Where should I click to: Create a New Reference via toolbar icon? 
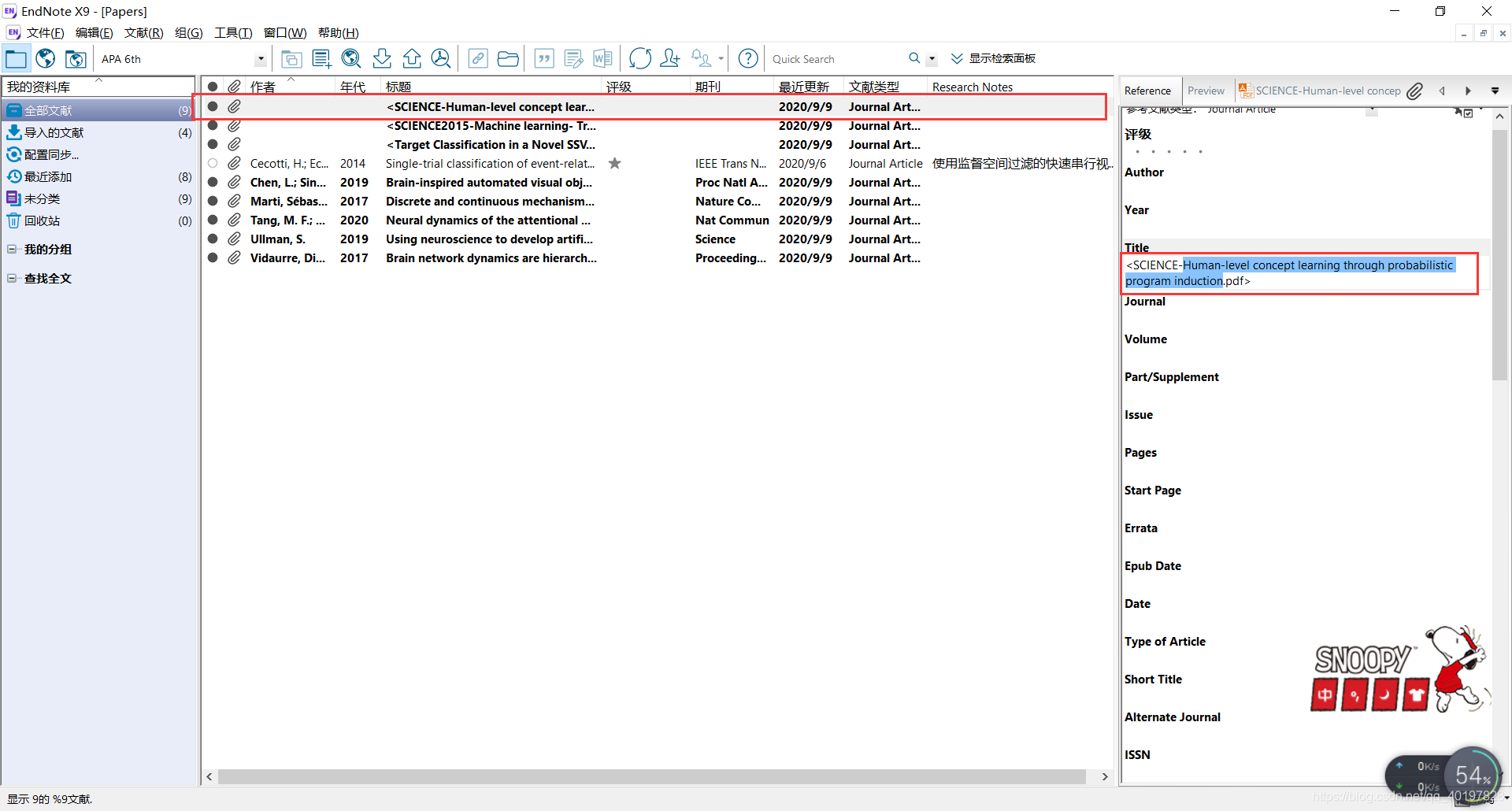(321, 58)
